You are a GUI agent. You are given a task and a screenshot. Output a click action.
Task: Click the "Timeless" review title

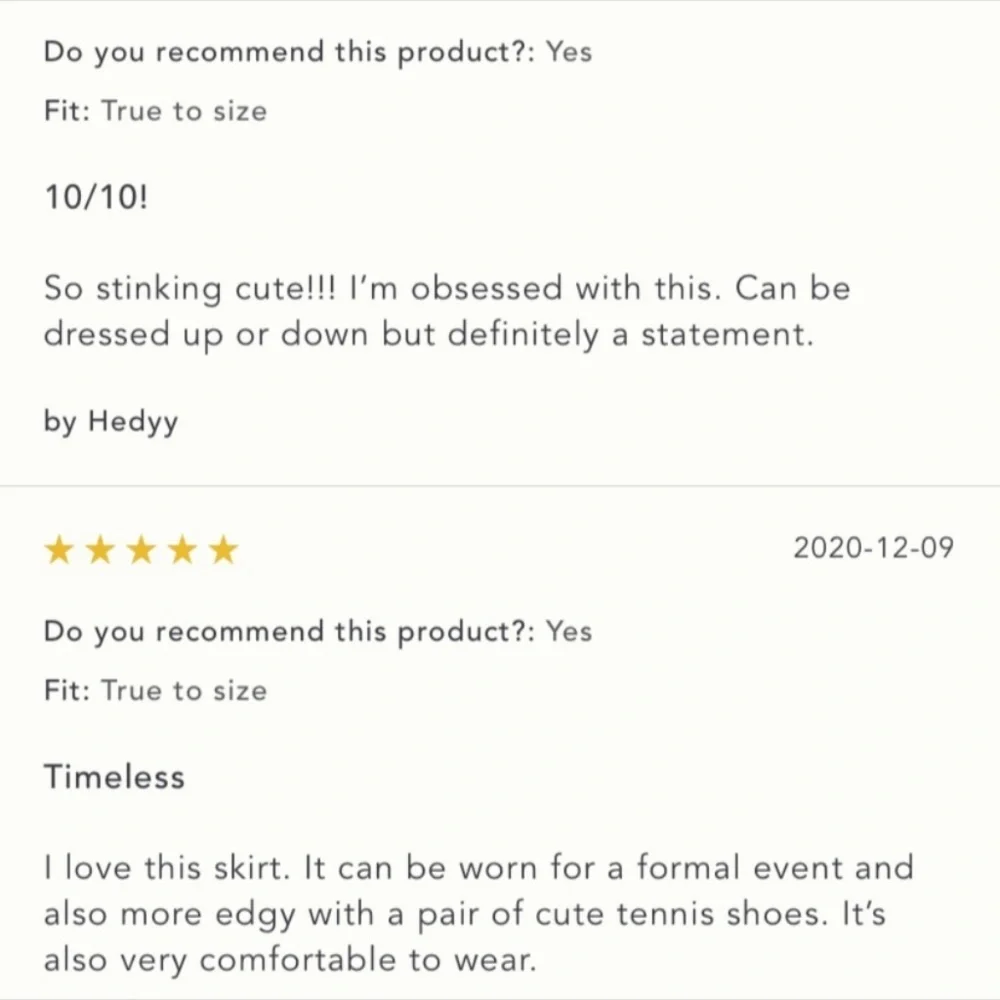coord(114,777)
